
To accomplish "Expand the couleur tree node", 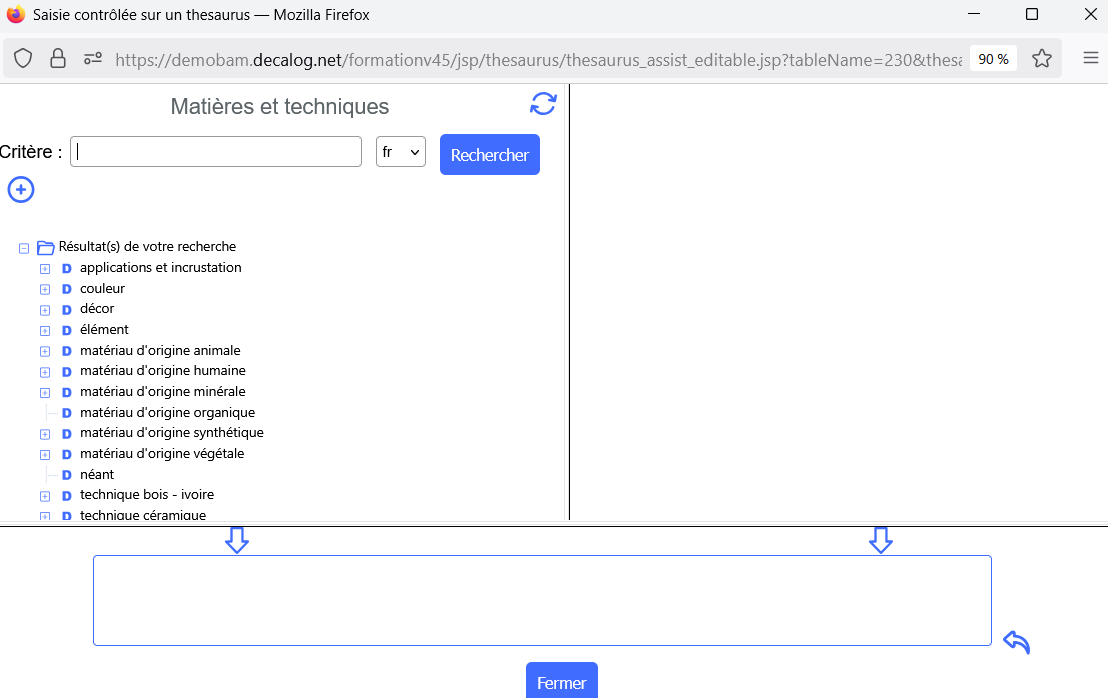I will pos(45,289).
